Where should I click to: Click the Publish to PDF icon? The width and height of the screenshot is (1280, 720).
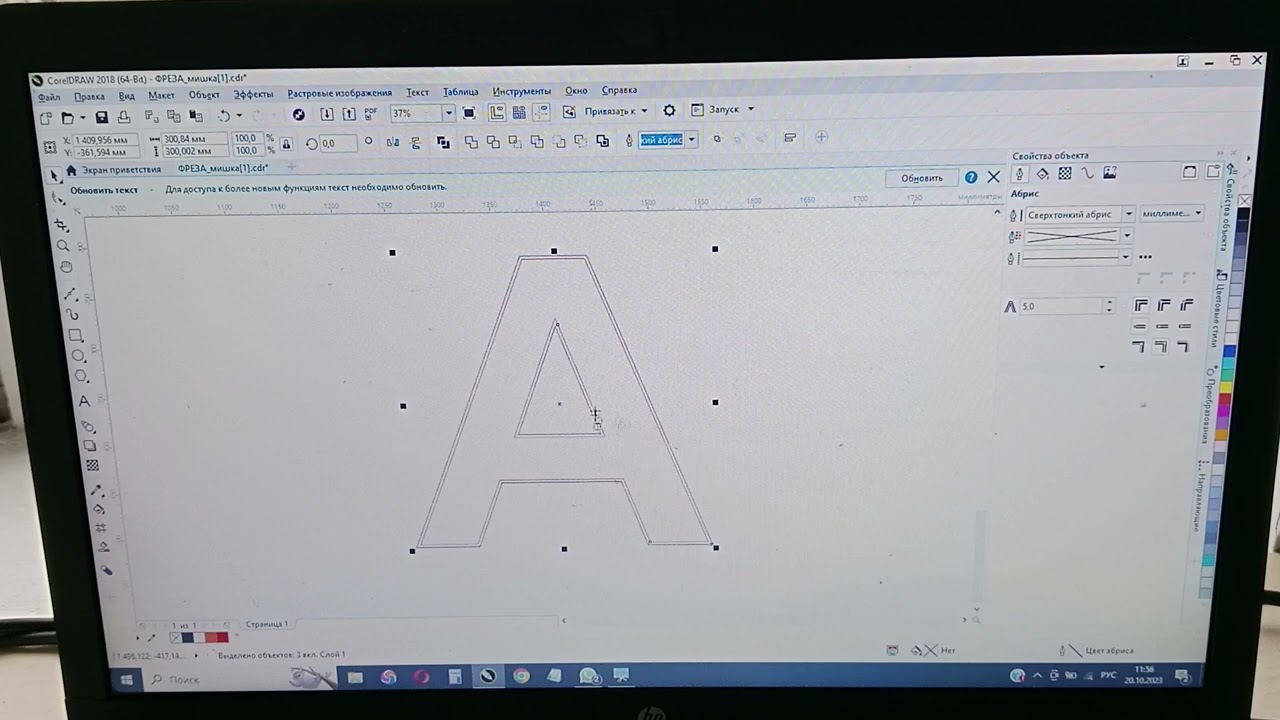click(371, 113)
